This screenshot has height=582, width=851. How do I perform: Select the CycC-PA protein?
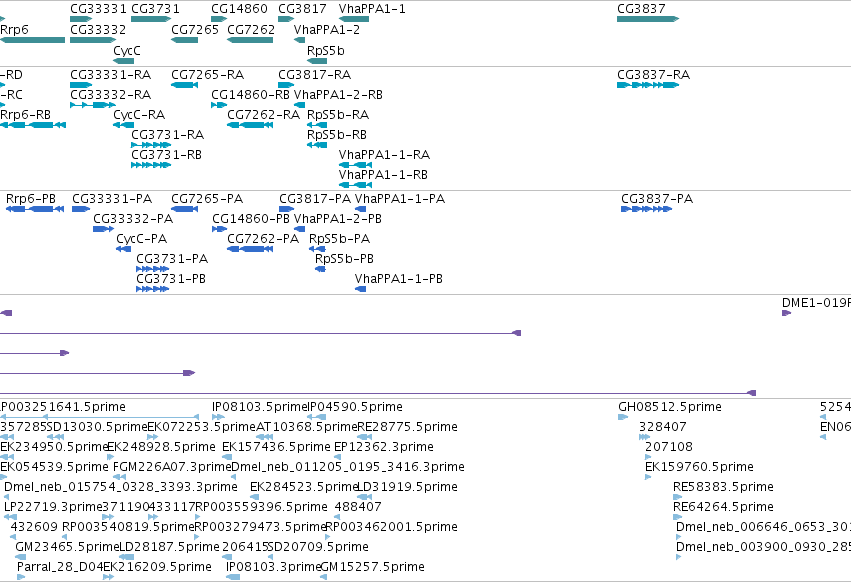click(124, 249)
